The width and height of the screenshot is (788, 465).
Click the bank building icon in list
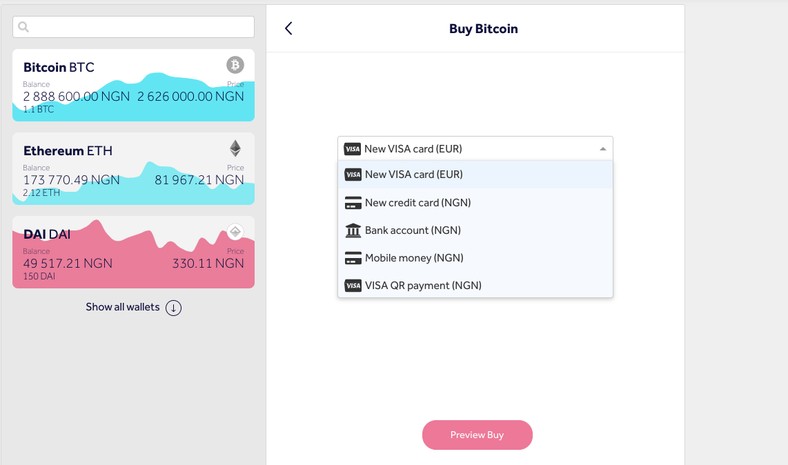click(353, 230)
